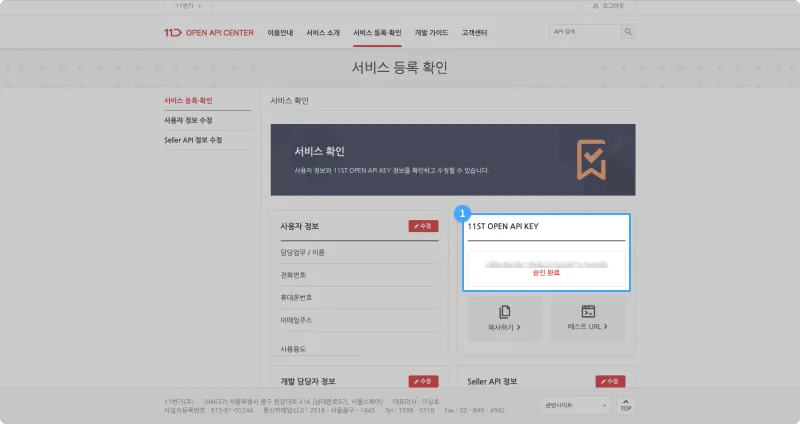Click the 담당업무 / 이름 row label
This screenshot has width=800, height=424.
pyautogui.click(x=303, y=252)
